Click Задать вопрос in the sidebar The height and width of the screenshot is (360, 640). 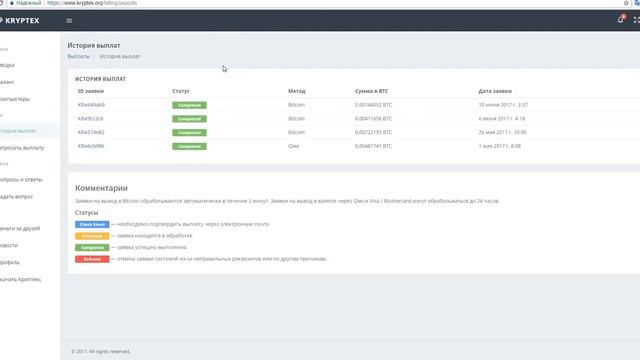(16, 196)
